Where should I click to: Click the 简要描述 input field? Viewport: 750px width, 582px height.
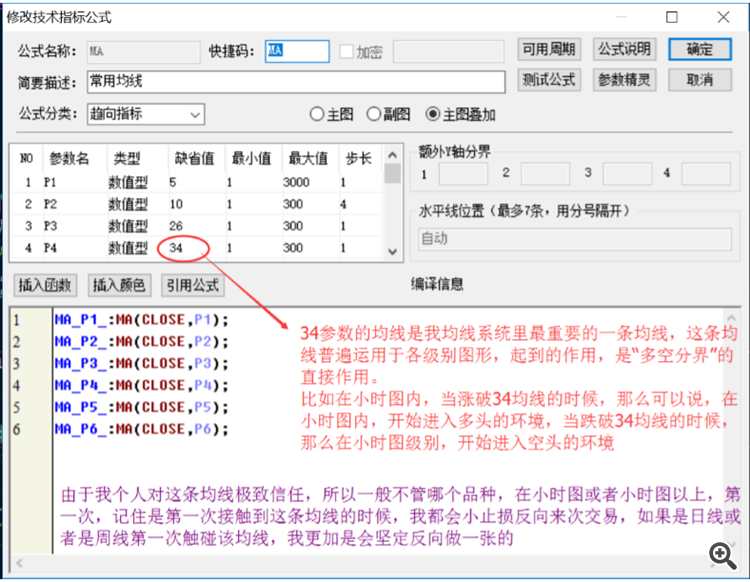coord(296,82)
